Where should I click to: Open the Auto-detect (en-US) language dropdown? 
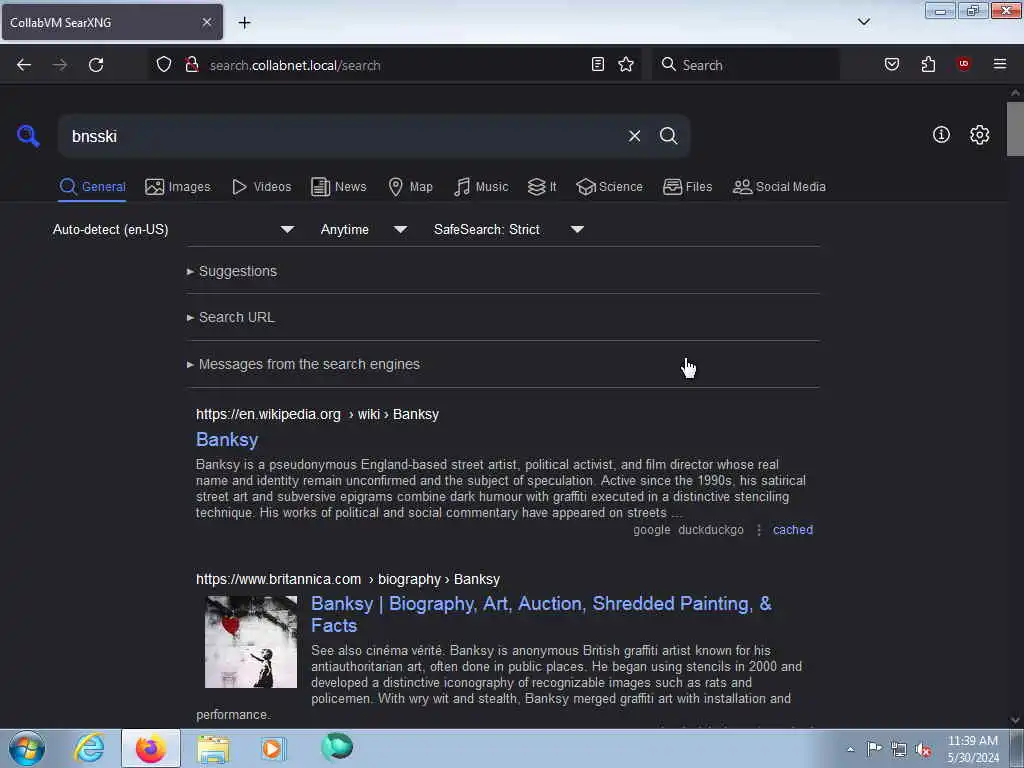point(174,229)
